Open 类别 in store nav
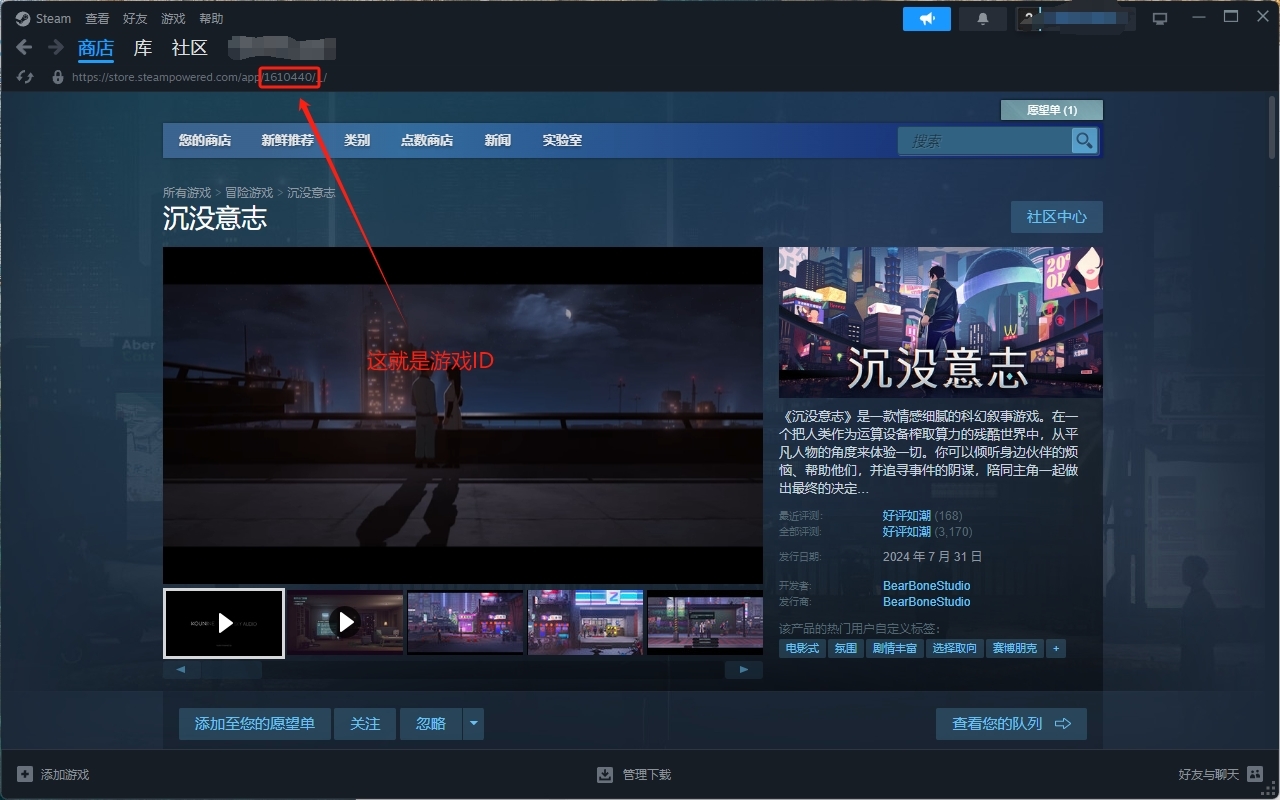Viewport: 1280px width, 800px height. 357,140
